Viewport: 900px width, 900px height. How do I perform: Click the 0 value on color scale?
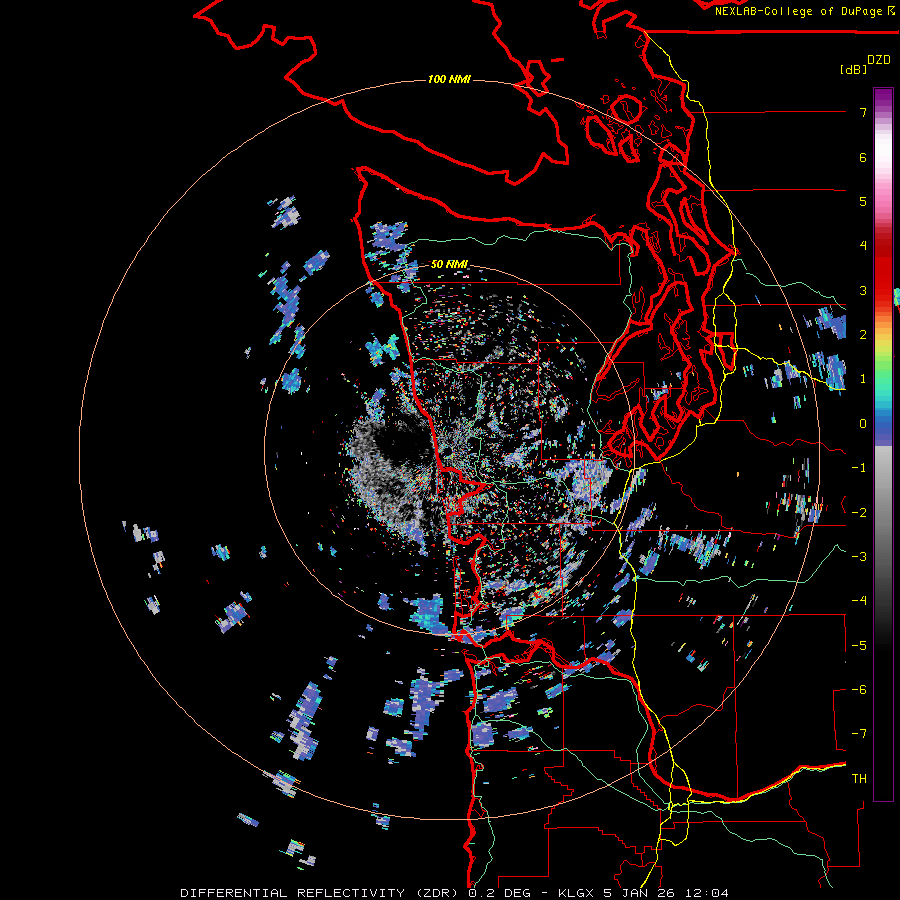coord(863,424)
